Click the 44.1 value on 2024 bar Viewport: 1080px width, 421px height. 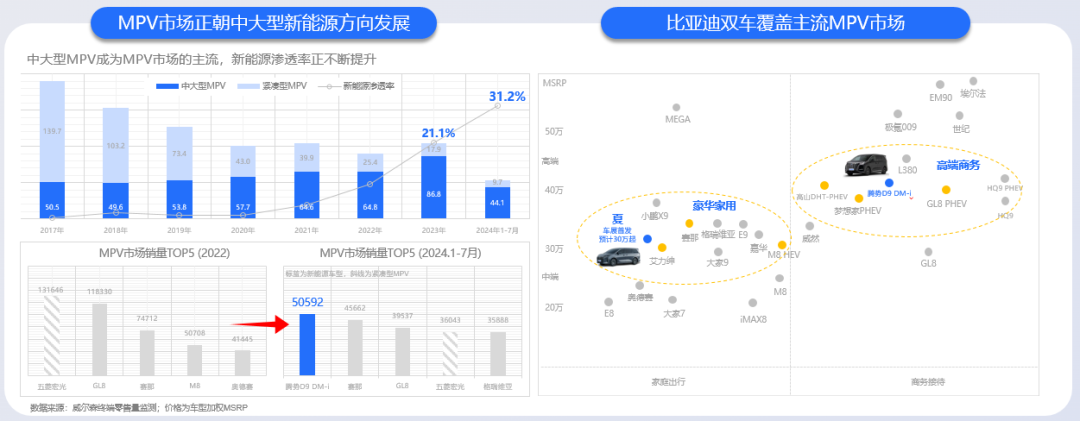[x=497, y=203]
